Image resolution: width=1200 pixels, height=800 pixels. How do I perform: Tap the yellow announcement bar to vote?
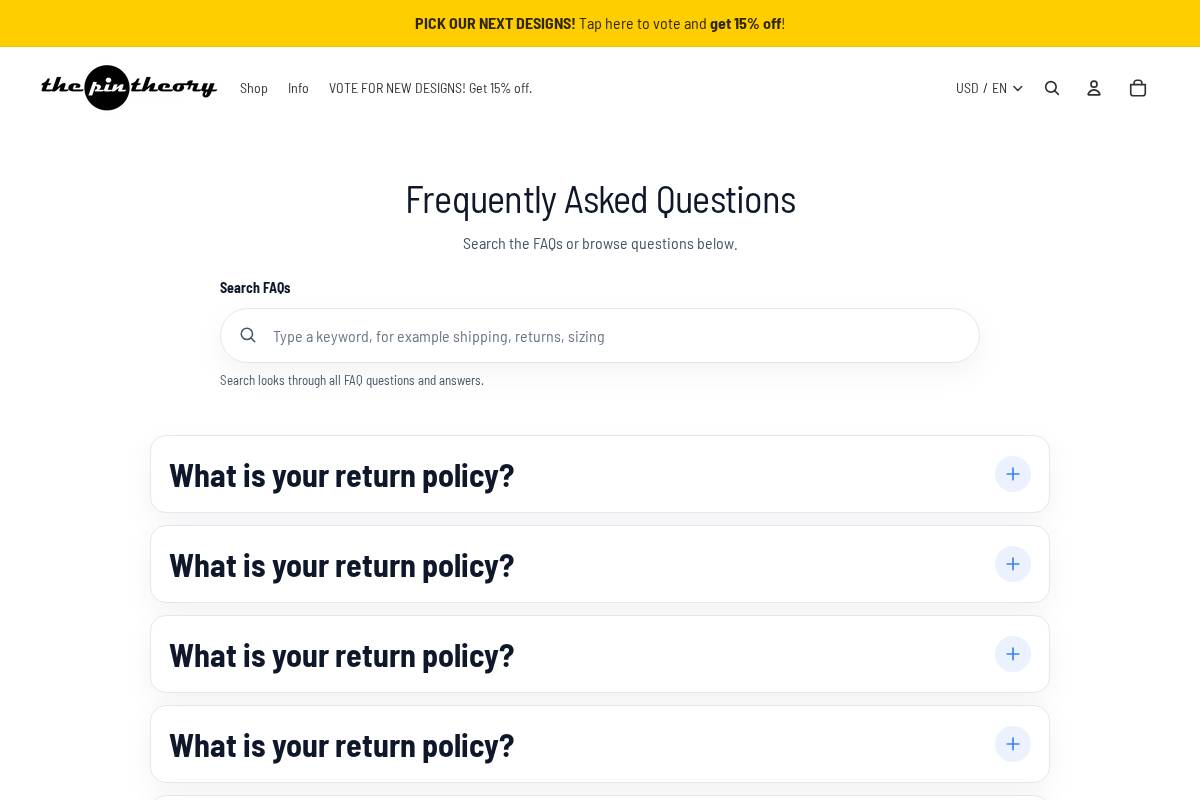point(600,23)
